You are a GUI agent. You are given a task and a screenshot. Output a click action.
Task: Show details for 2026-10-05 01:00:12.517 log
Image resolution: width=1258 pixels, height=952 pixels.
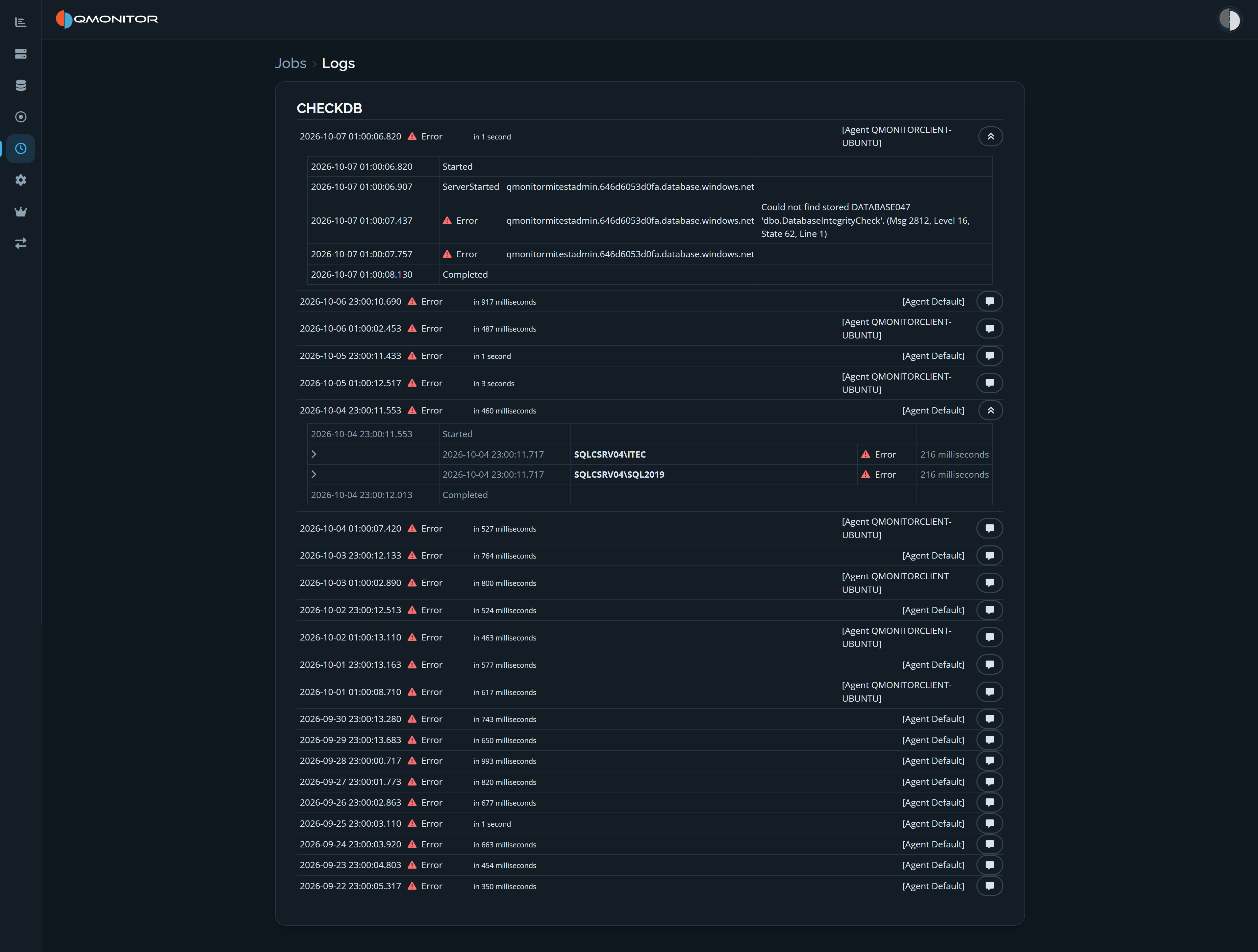point(990,383)
